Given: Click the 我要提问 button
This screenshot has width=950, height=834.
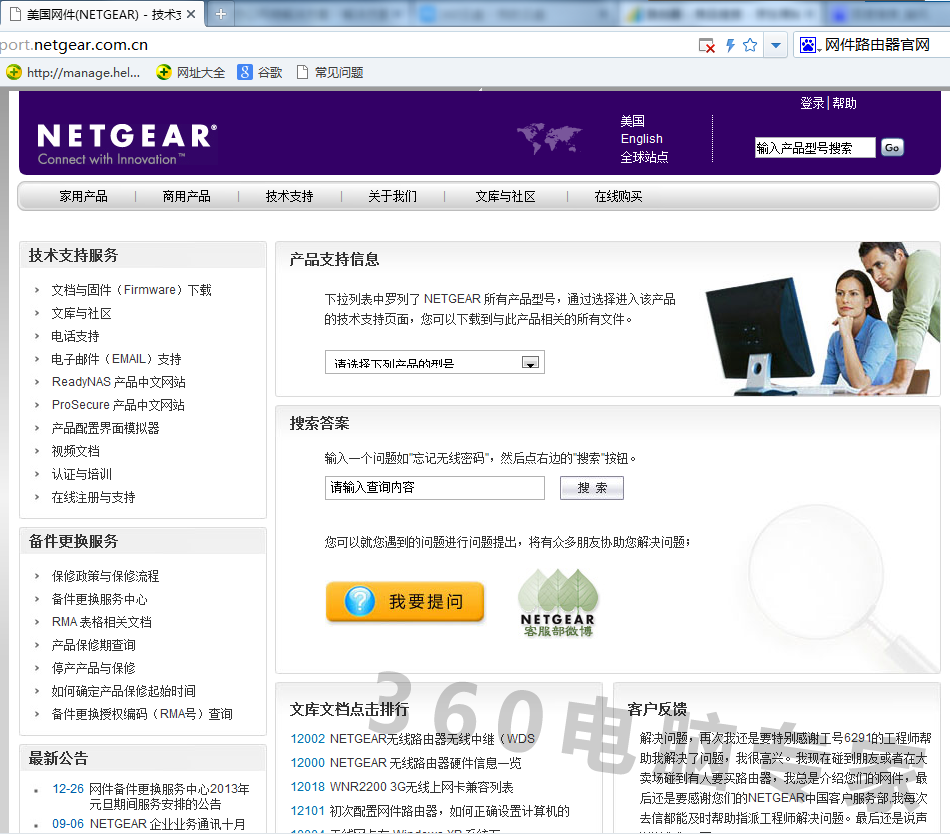Looking at the screenshot, I should (405, 601).
